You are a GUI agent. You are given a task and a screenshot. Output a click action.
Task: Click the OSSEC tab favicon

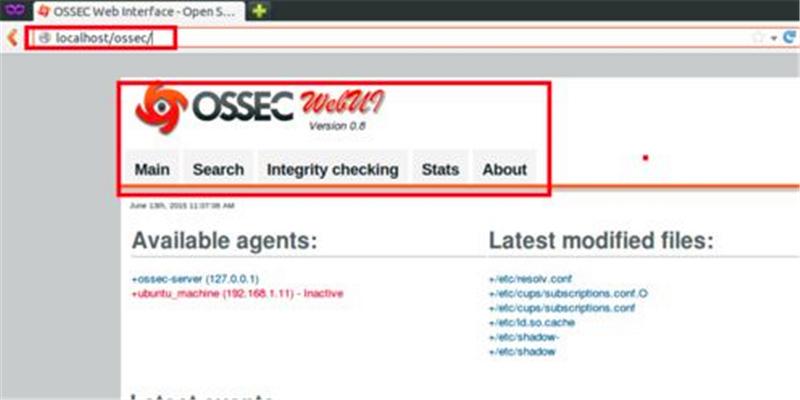(44, 11)
